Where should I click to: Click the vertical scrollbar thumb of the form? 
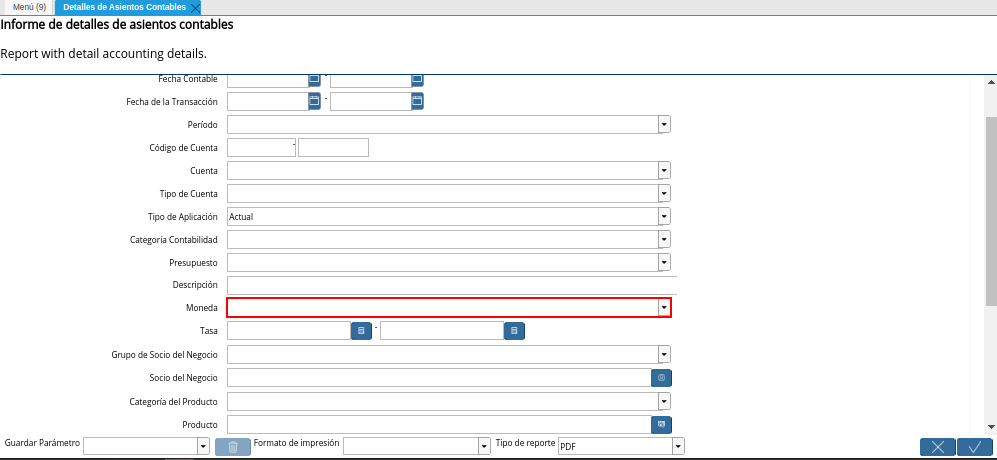pos(991,210)
